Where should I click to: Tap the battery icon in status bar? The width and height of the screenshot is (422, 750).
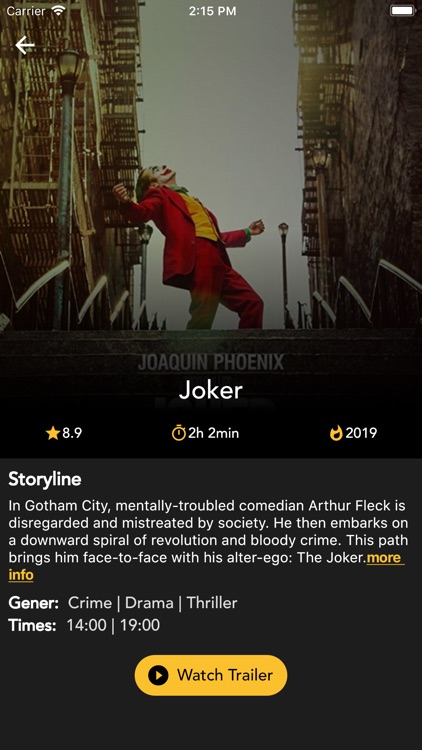point(402,11)
